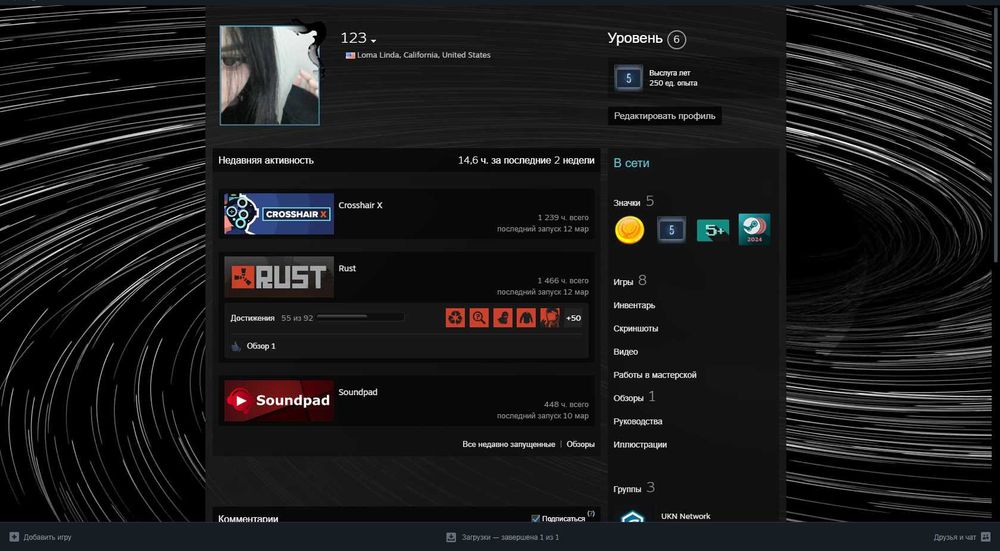Click the Soundpad game title text
The height and width of the screenshot is (551, 1000).
(358, 392)
